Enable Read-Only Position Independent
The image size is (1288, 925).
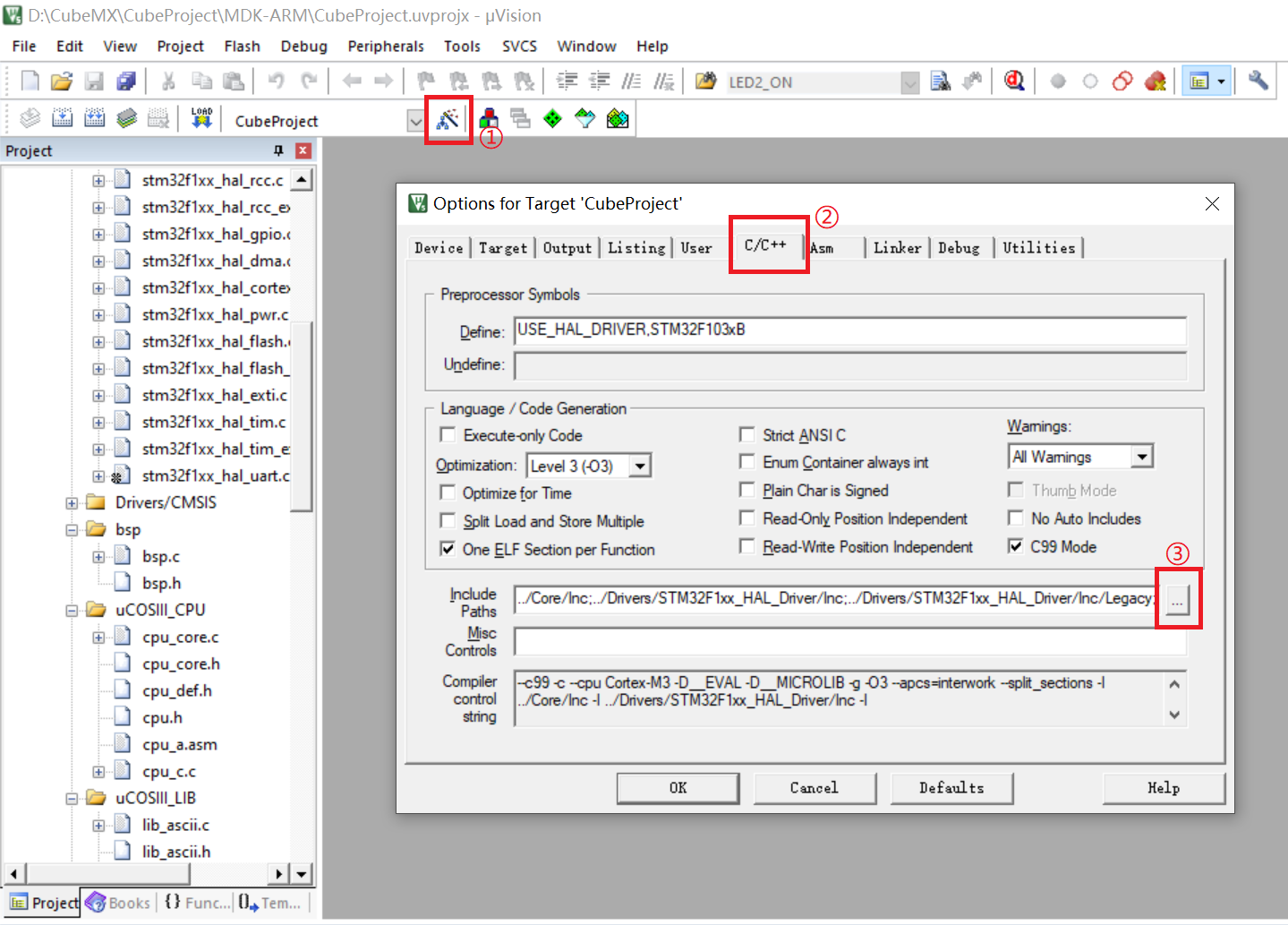pyautogui.click(x=746, y=518)
